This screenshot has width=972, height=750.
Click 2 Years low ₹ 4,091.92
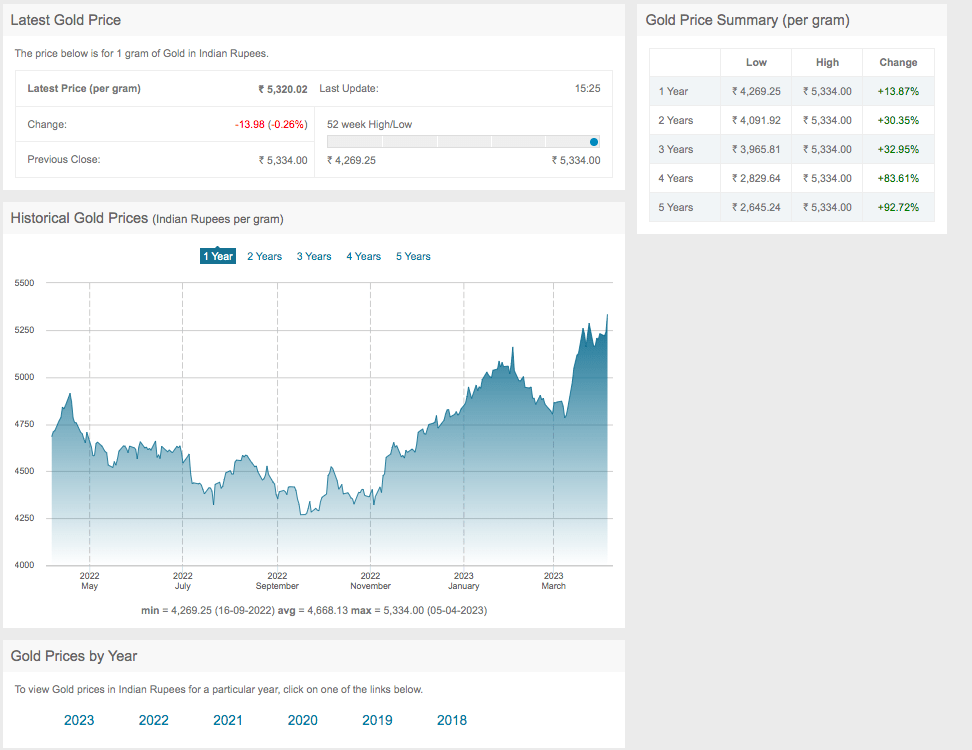click(756, 120)
